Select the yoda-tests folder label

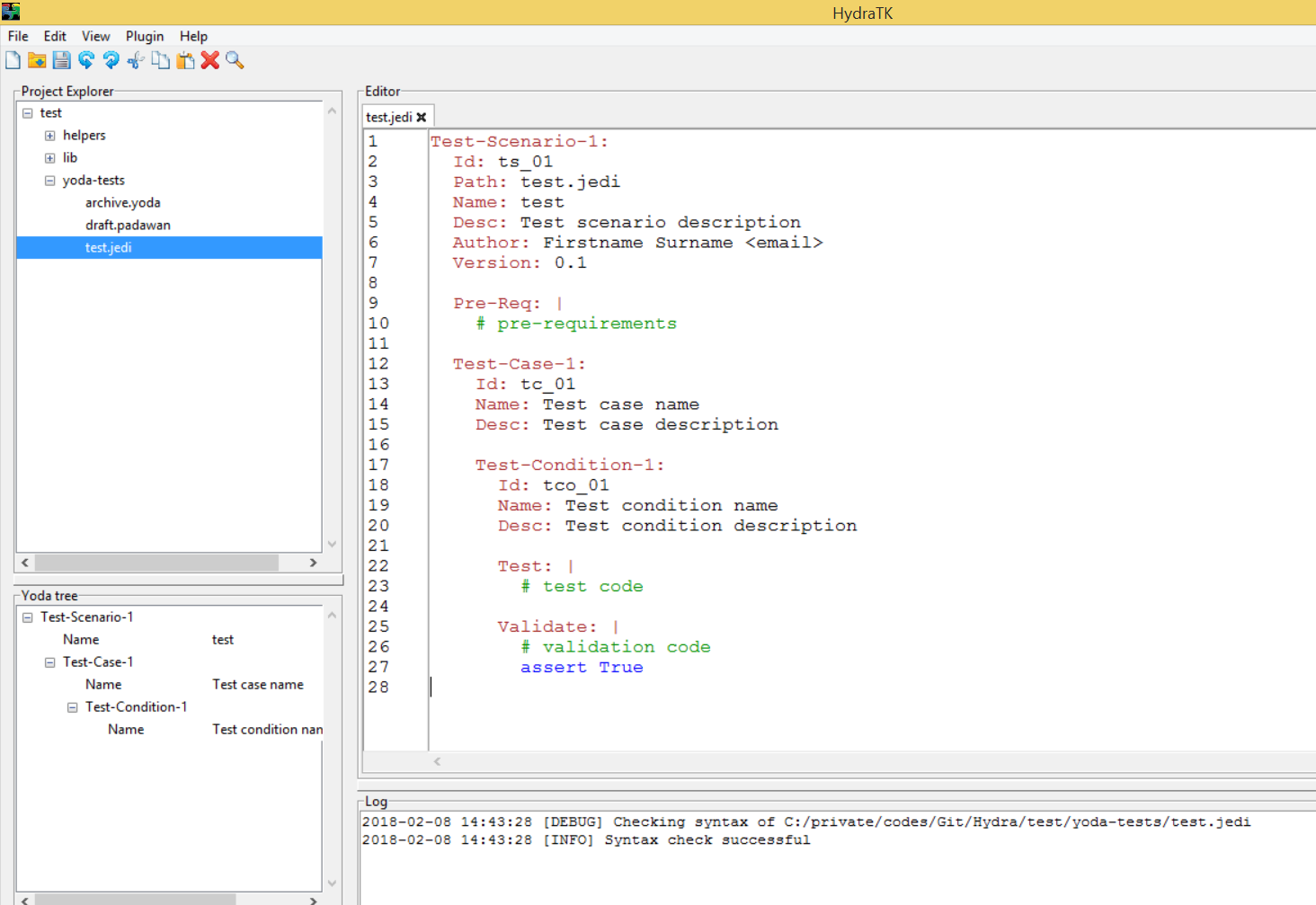(93, 181)
